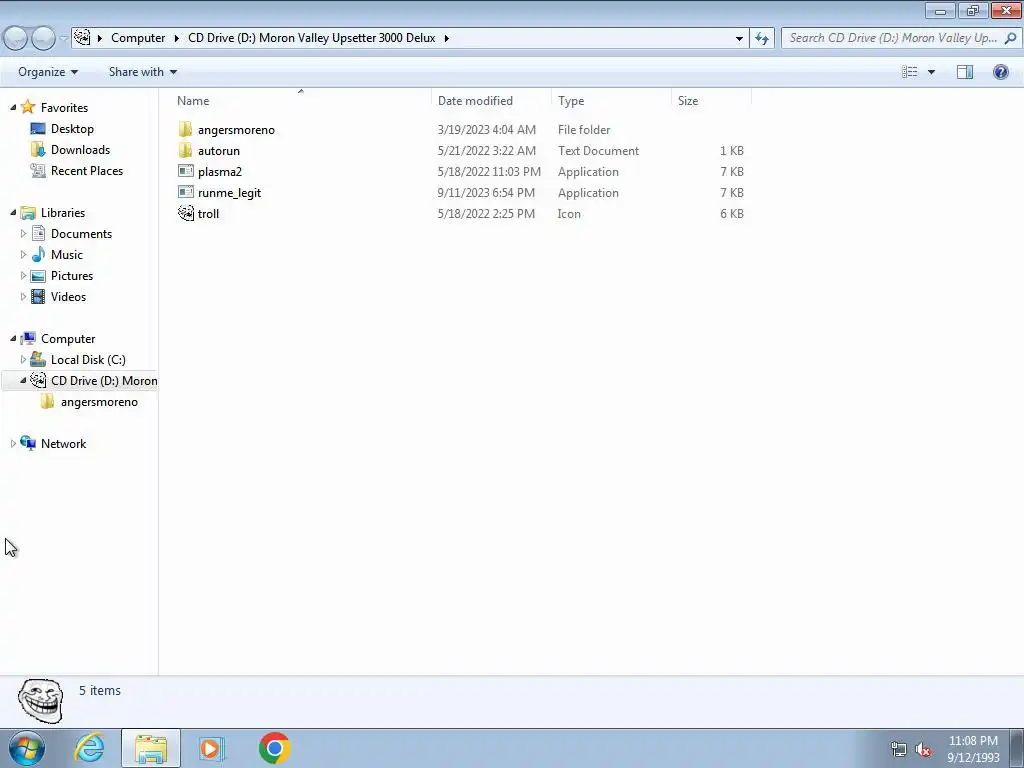This screenshot has width=1024, height=768.
Task: Click the details pane trollface thumbnail
Action: (x=40, y=700)
